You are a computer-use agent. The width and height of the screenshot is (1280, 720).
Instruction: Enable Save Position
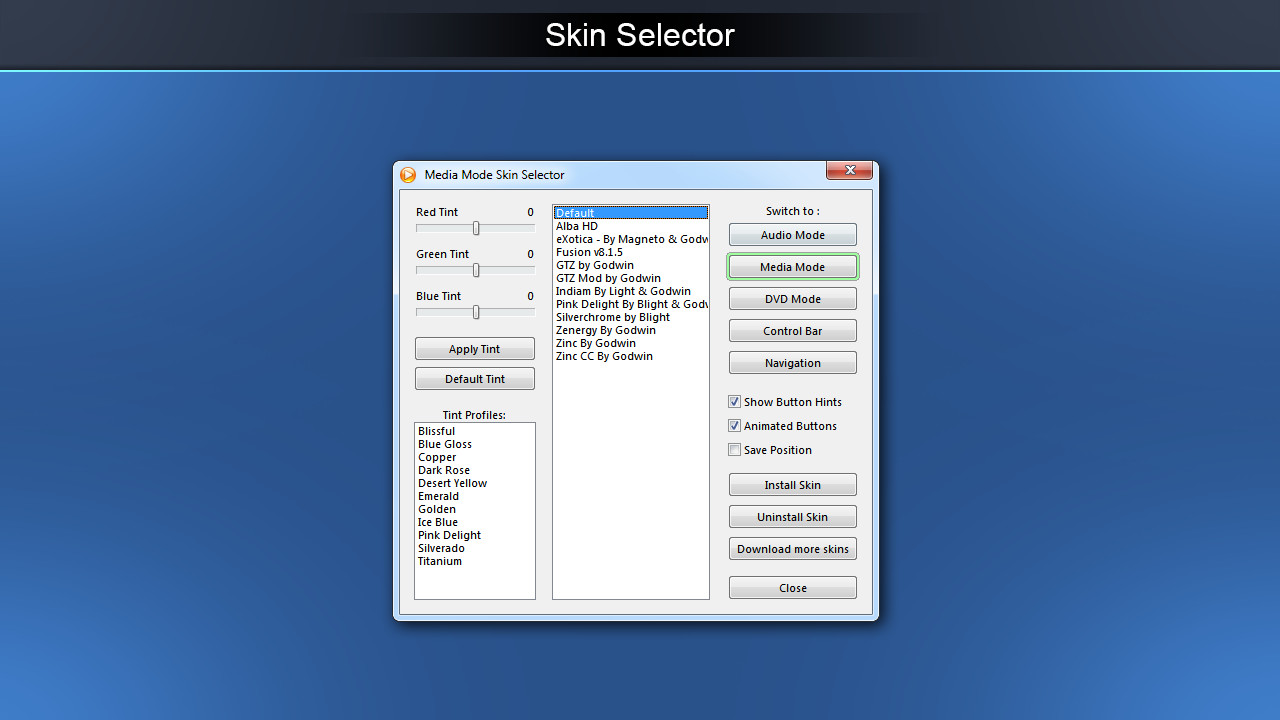734,449
